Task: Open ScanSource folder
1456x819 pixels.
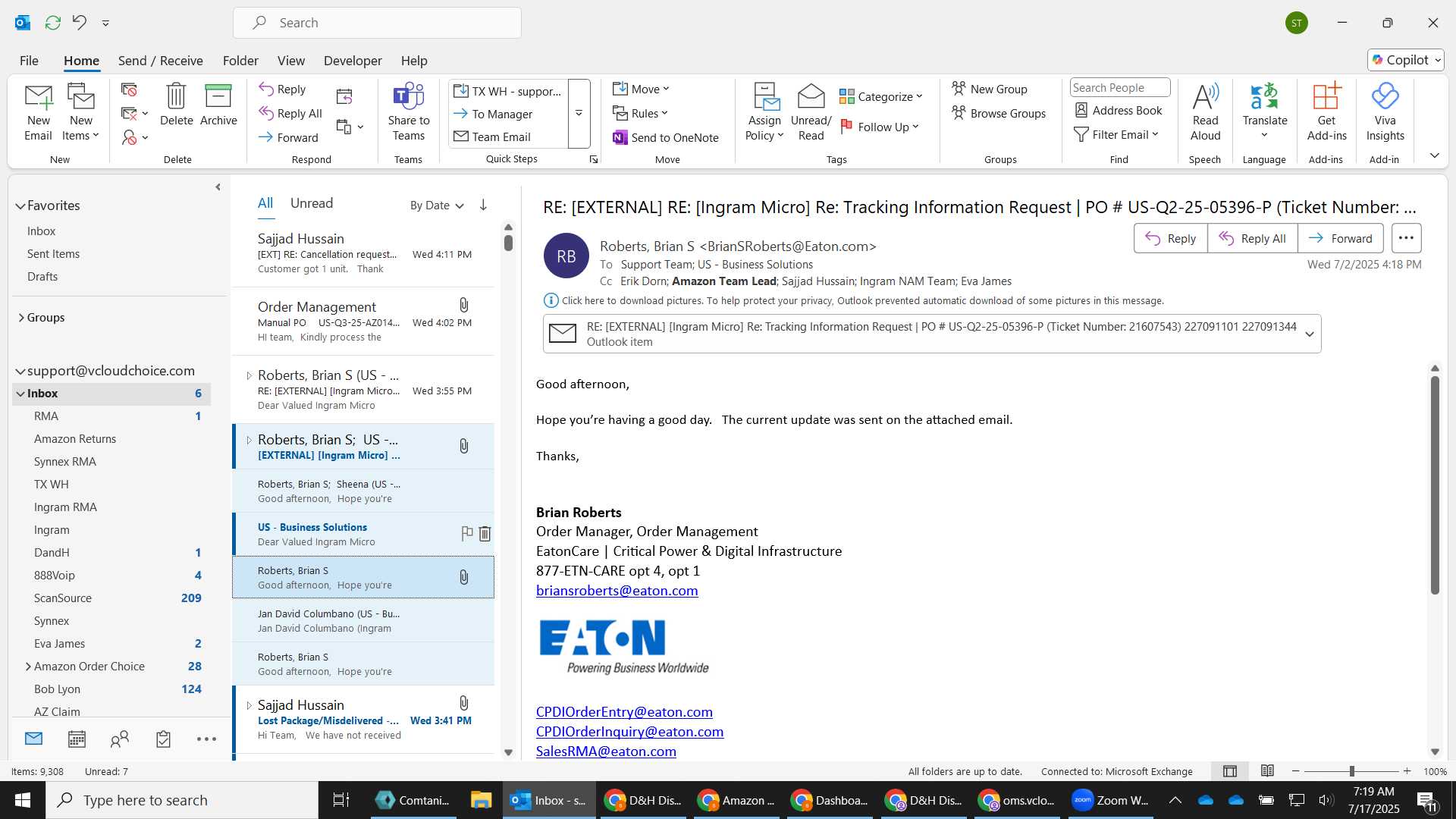Action: 63,598
